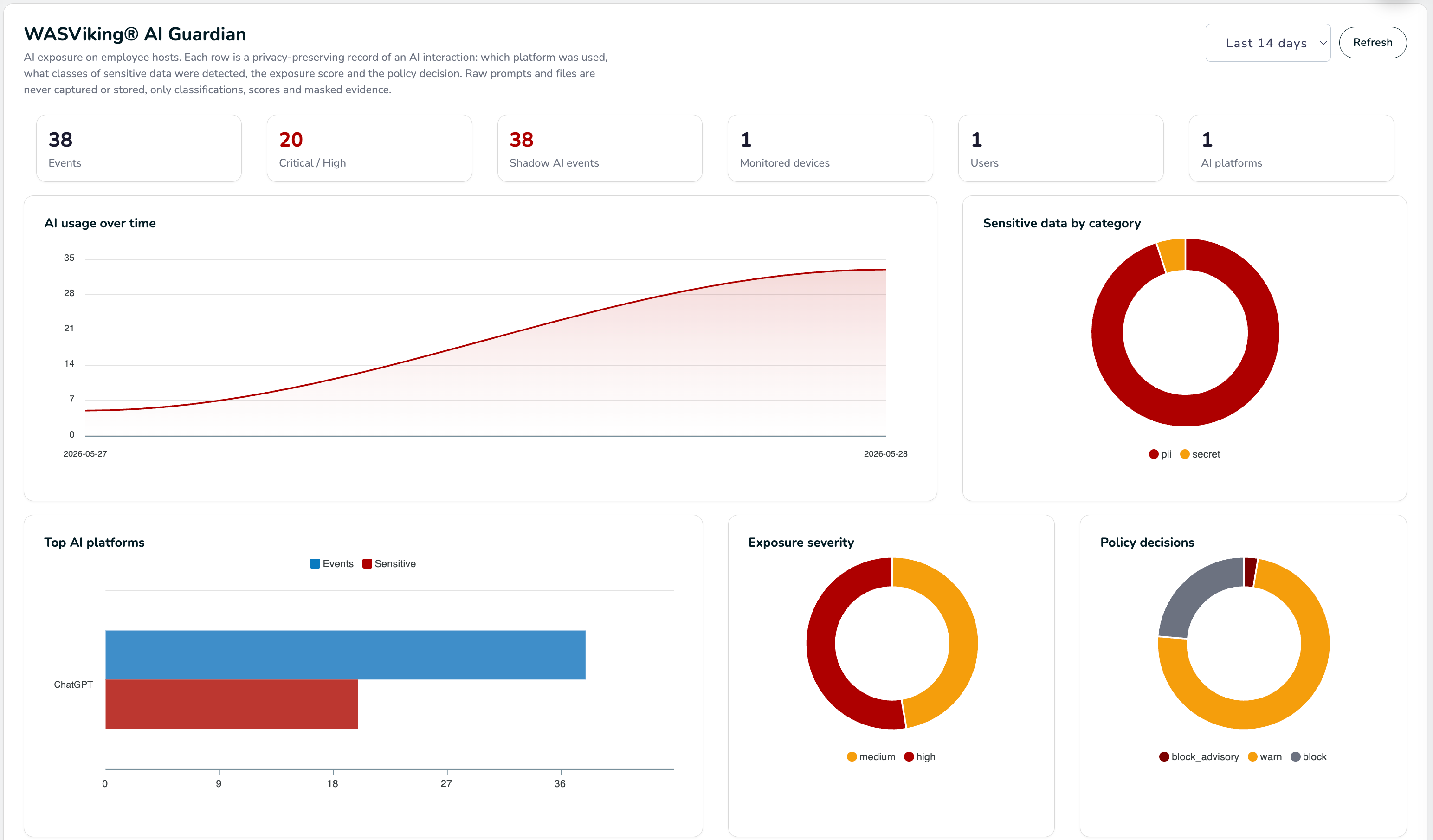Click the red ChatGPT Sensitive bar
The width and height of the screenshot is (1433, 840).
(232, 704)
